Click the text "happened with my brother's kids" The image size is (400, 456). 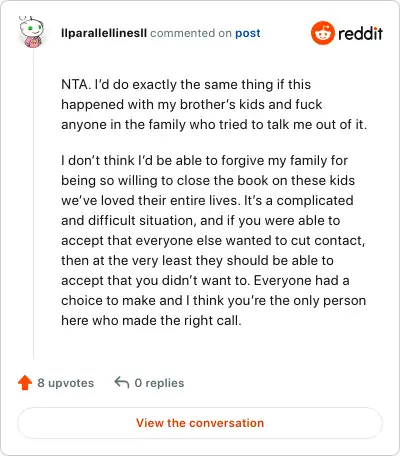163,104
